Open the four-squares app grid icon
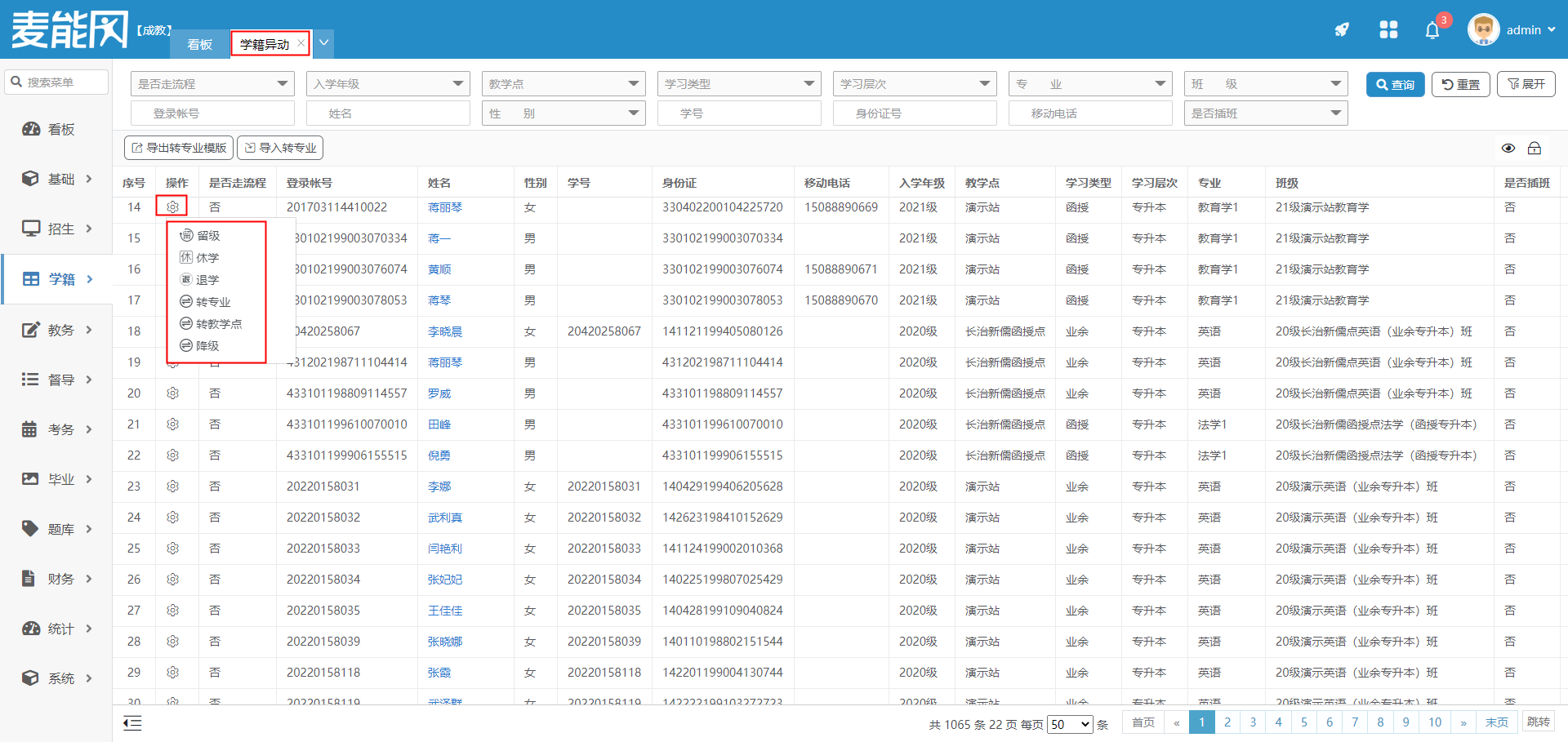The height and width of the screenshot is (742, 1568). [1388, 30]
